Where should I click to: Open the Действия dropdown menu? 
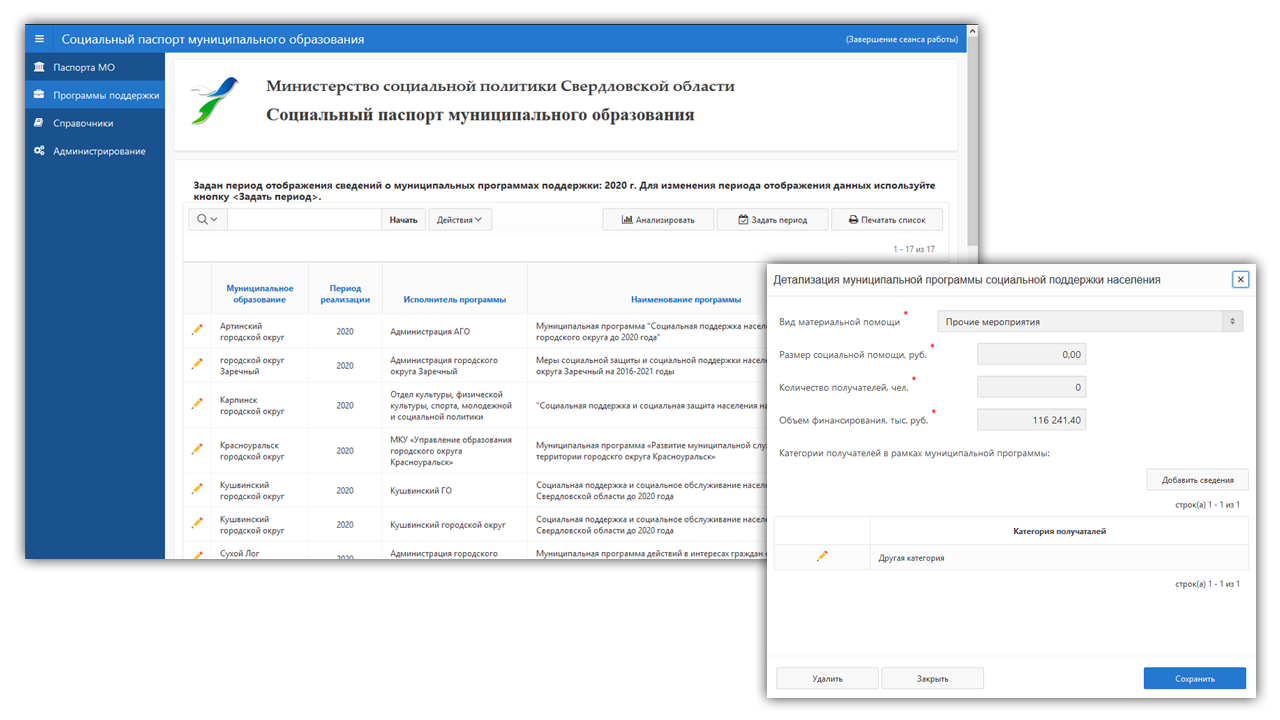pyautogui.click(x=460, y=219)
